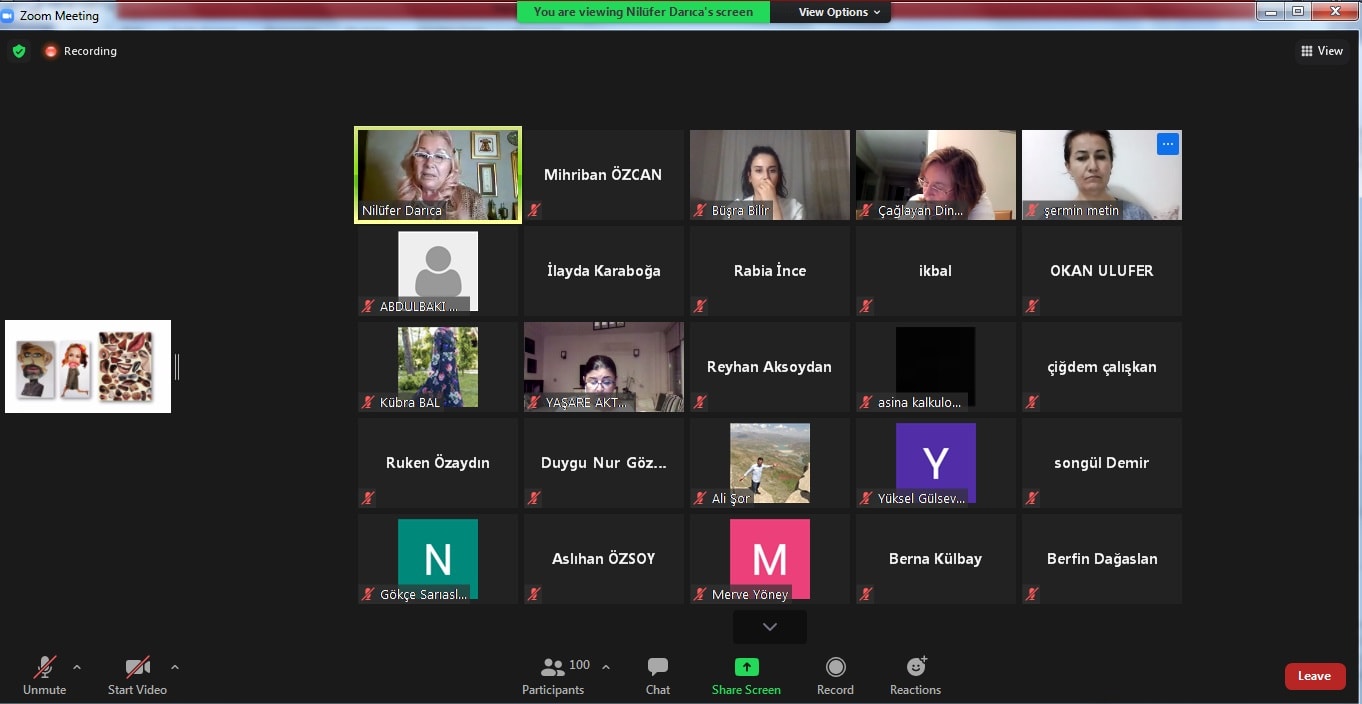Click the green screen-viewing notification banner
The height and width of the screenshot is (704, 1362).
pyautogui.click(x=643, y=12)
